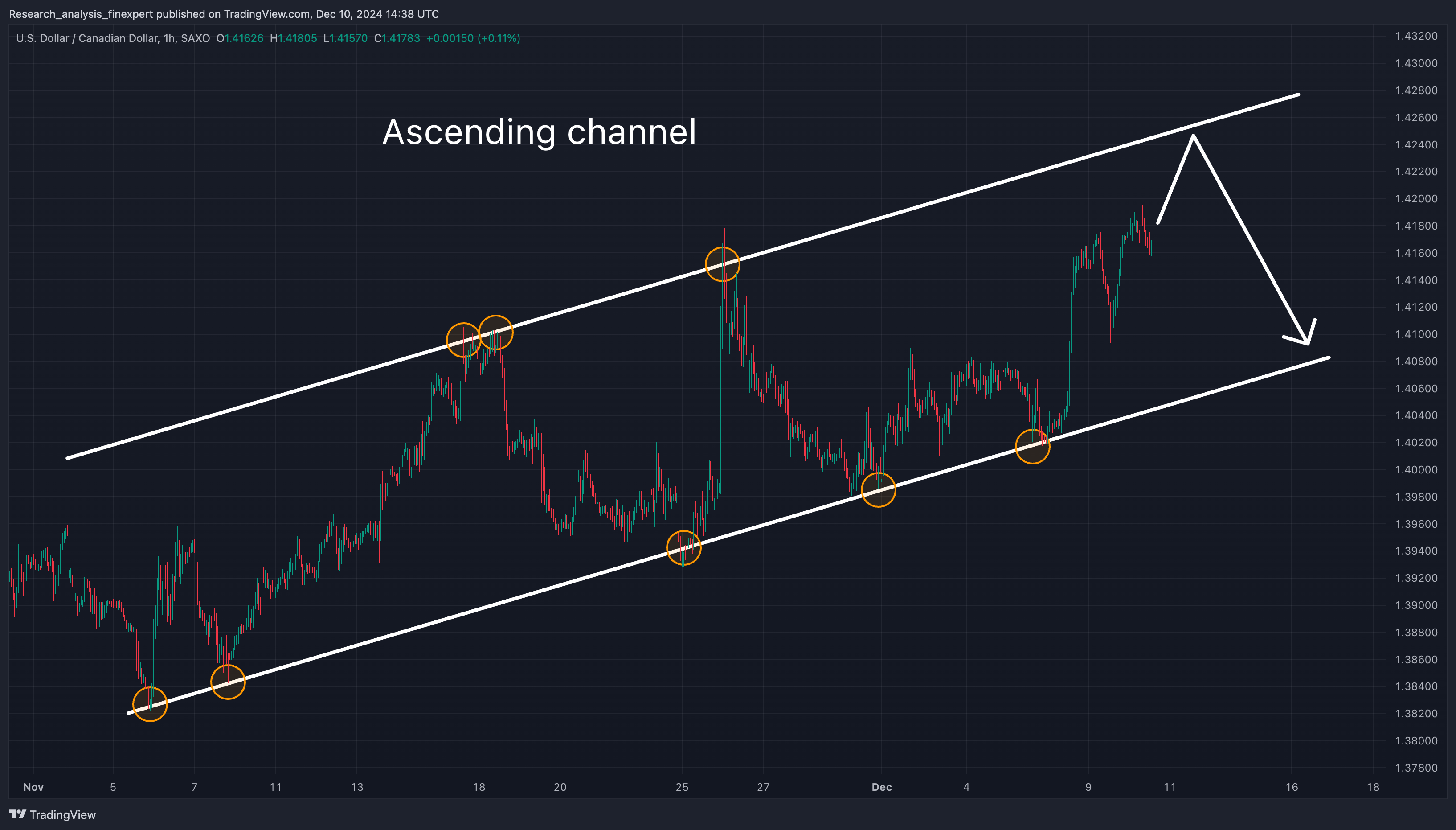Click date label 13 on time axis
This screenshot has height=830, width=1456.
click(356, 787)
